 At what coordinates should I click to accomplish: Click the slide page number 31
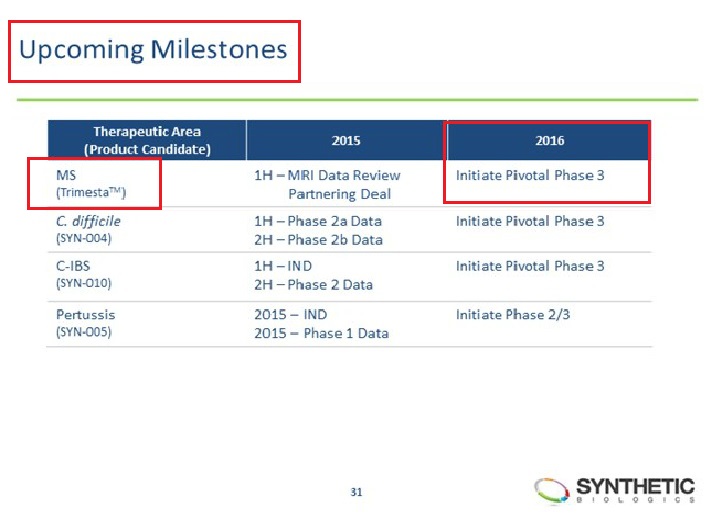(x=356, y=491)
